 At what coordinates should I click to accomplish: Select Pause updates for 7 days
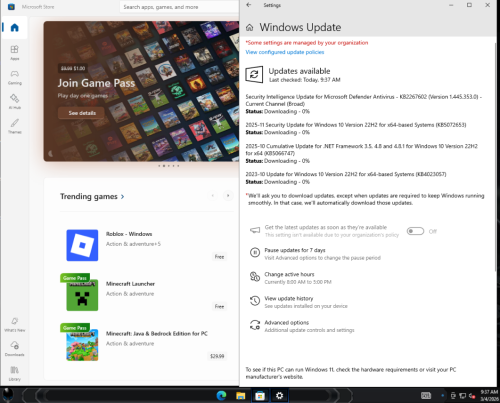click(x=315, y=254)
